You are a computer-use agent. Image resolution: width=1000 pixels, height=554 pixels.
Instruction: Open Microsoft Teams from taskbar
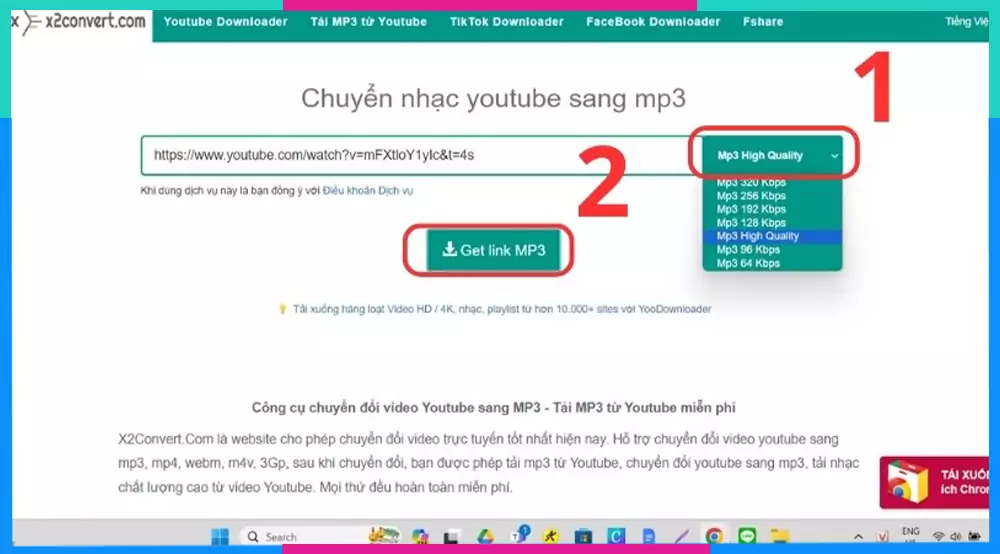coord(520,536)
